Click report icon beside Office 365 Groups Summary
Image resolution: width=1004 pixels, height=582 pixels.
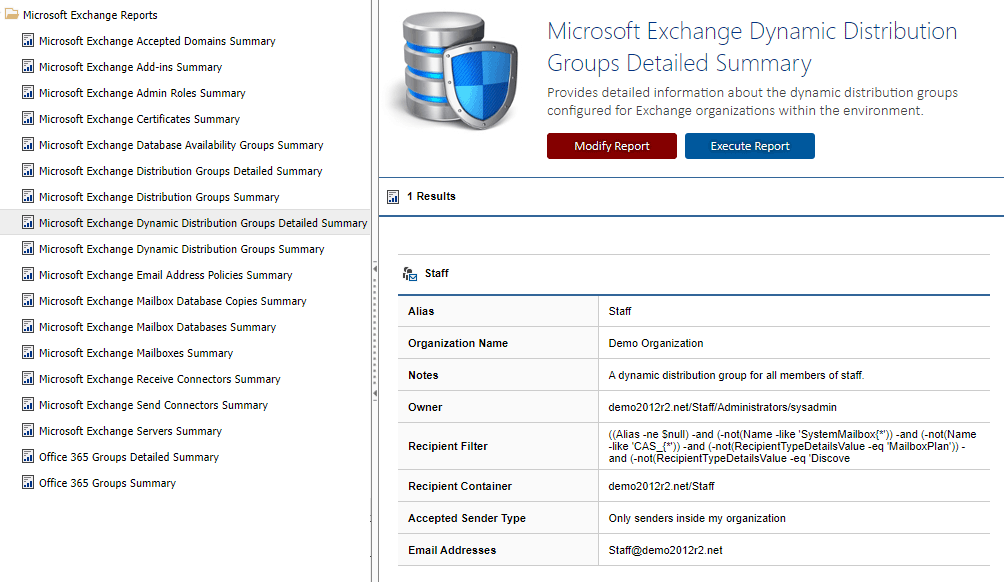point(28,482)
